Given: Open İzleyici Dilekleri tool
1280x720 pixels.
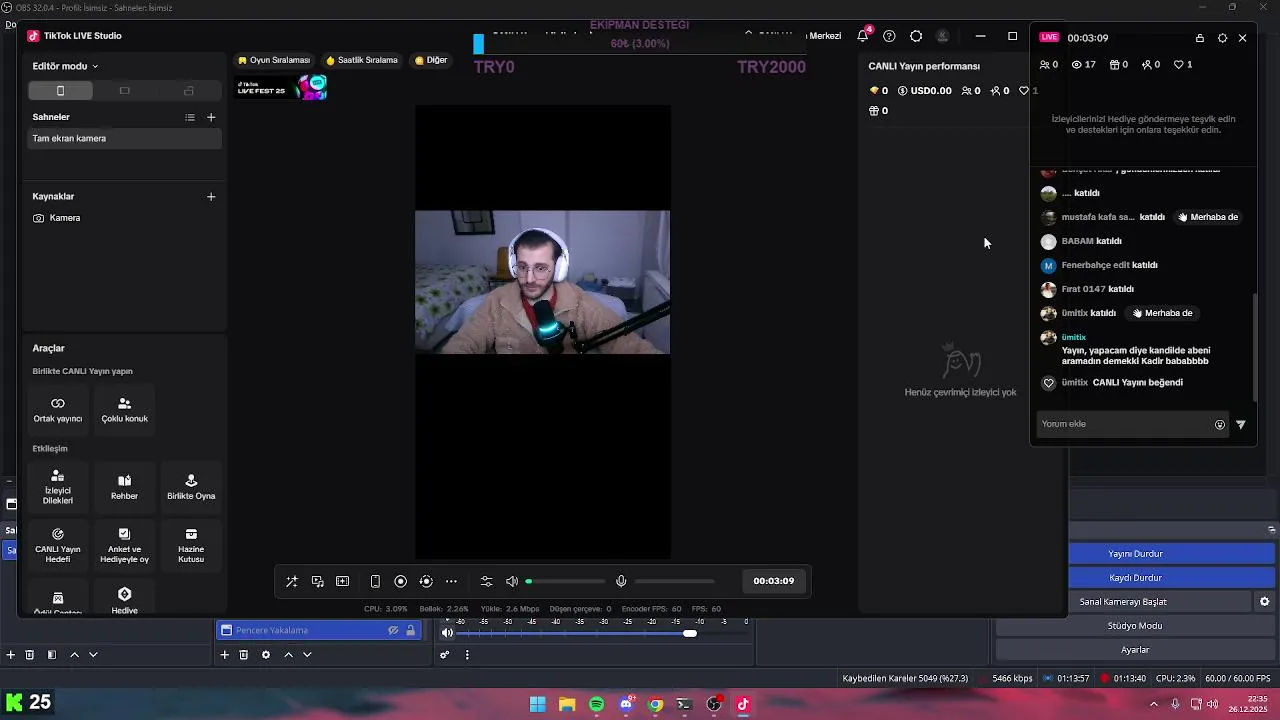Looking at the screenshot, I should [x=58, y=487].
